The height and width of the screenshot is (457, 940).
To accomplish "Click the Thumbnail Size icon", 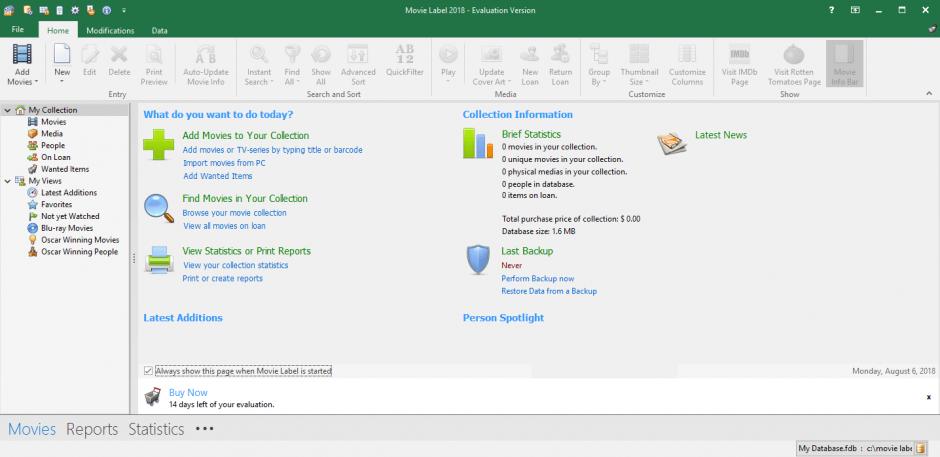I will [639, 55].
